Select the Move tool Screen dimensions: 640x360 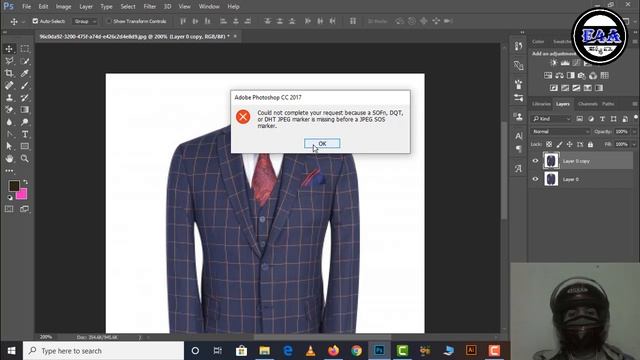coord(9,49)
